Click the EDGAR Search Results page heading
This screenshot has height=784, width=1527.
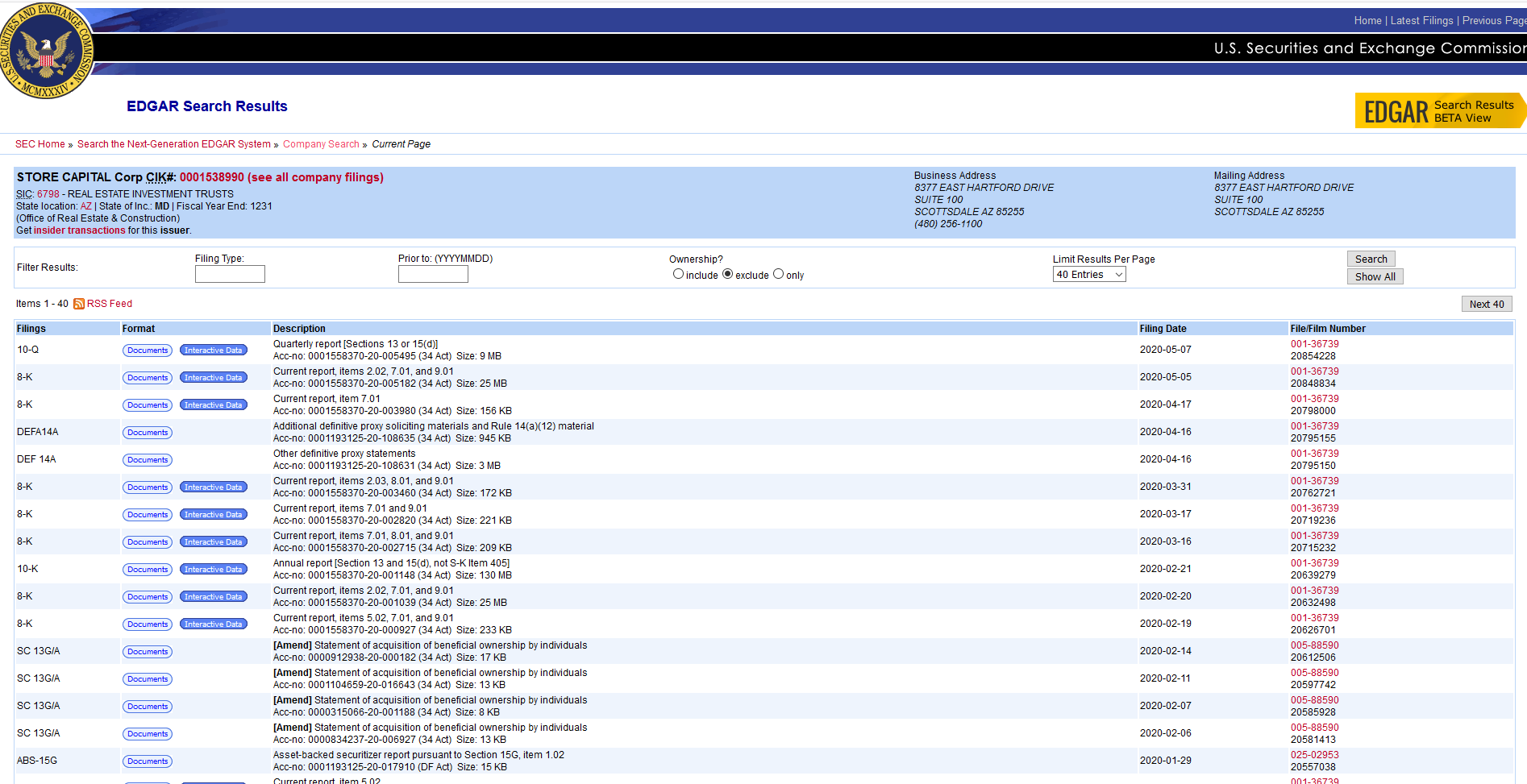[x=207, y=106]
